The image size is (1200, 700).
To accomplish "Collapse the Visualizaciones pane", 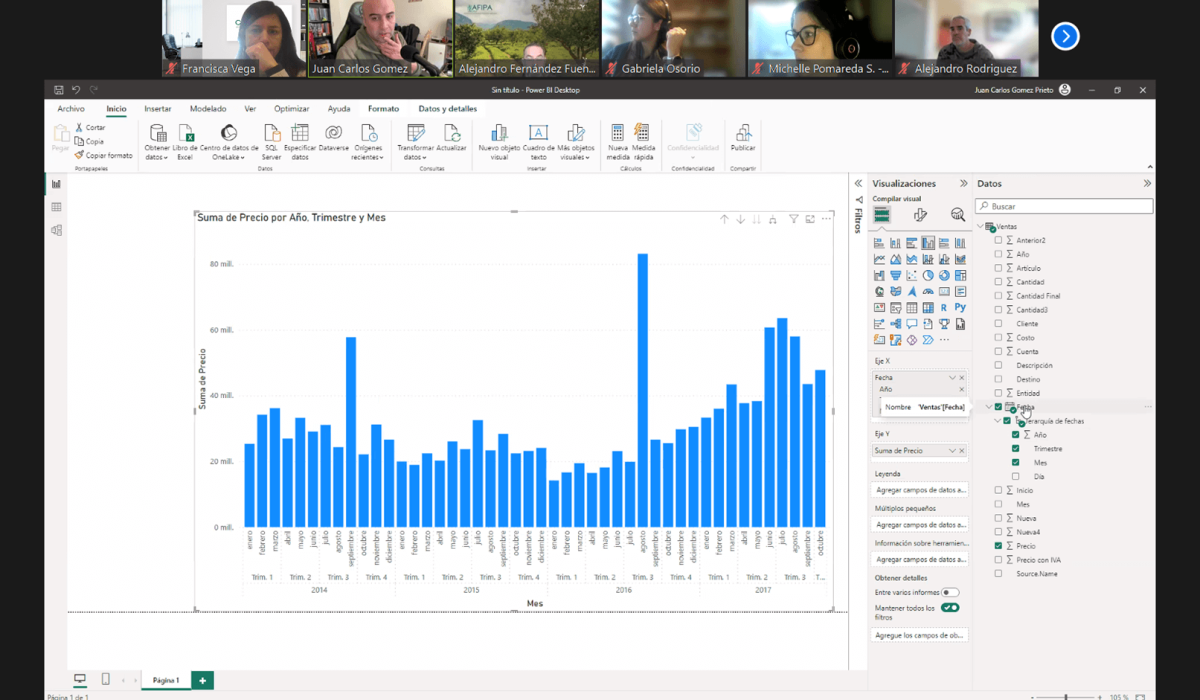I will [x=964, y=184].
